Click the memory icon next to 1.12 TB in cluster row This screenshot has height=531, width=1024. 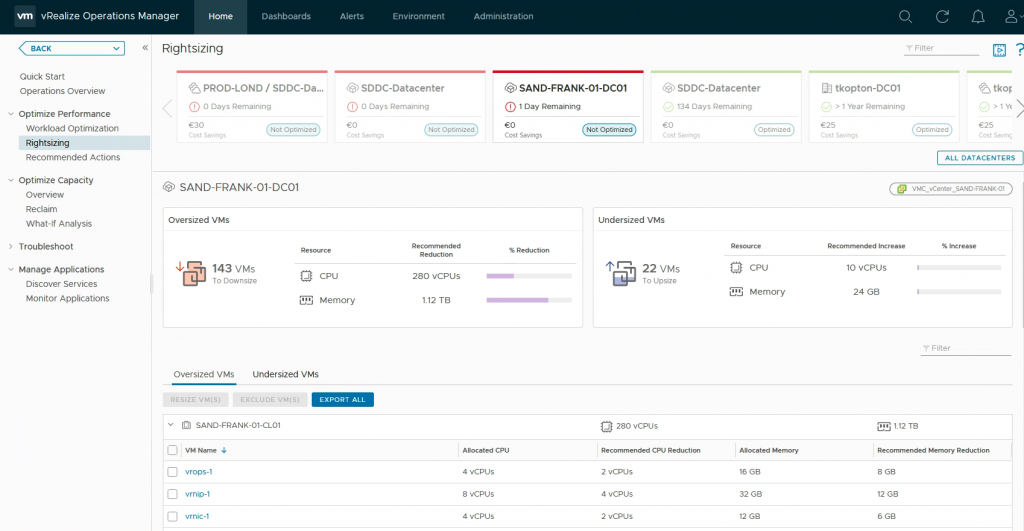coord(884,426)
